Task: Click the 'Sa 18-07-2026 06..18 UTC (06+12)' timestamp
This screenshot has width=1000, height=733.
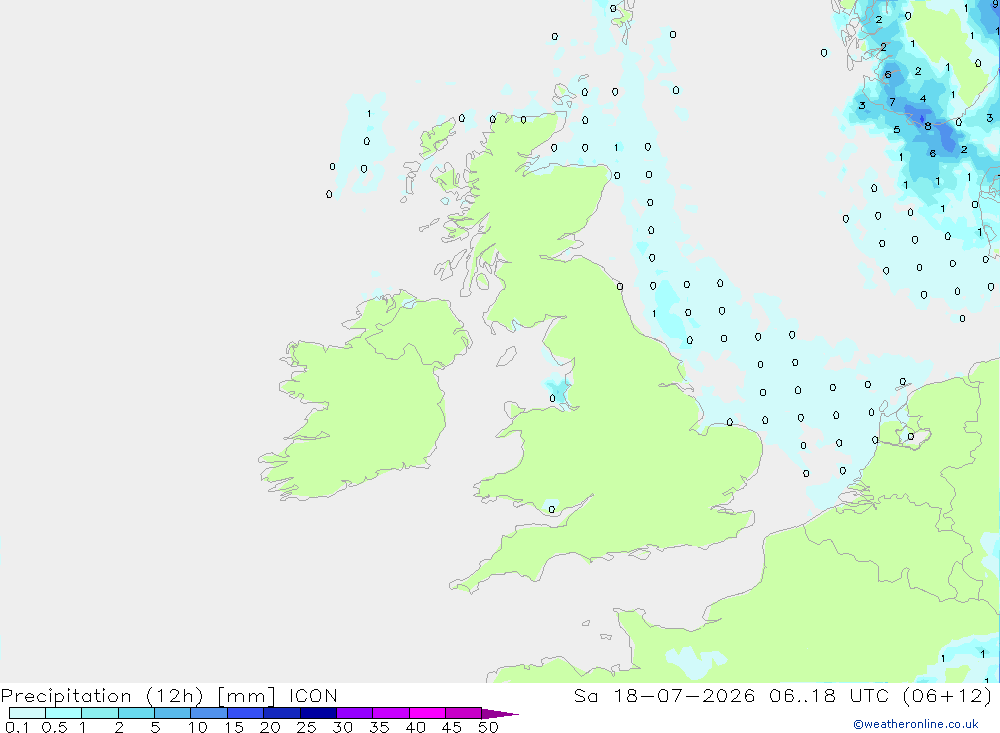Action: pos(783,695)
